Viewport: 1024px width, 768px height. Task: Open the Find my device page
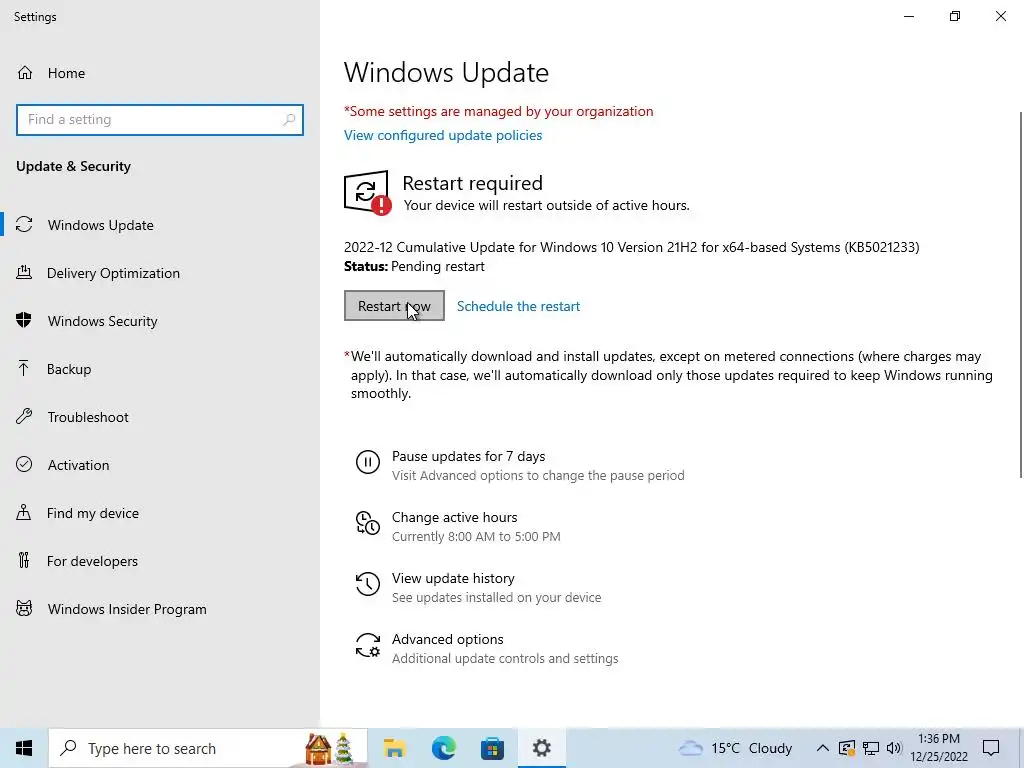coord(160,513)
